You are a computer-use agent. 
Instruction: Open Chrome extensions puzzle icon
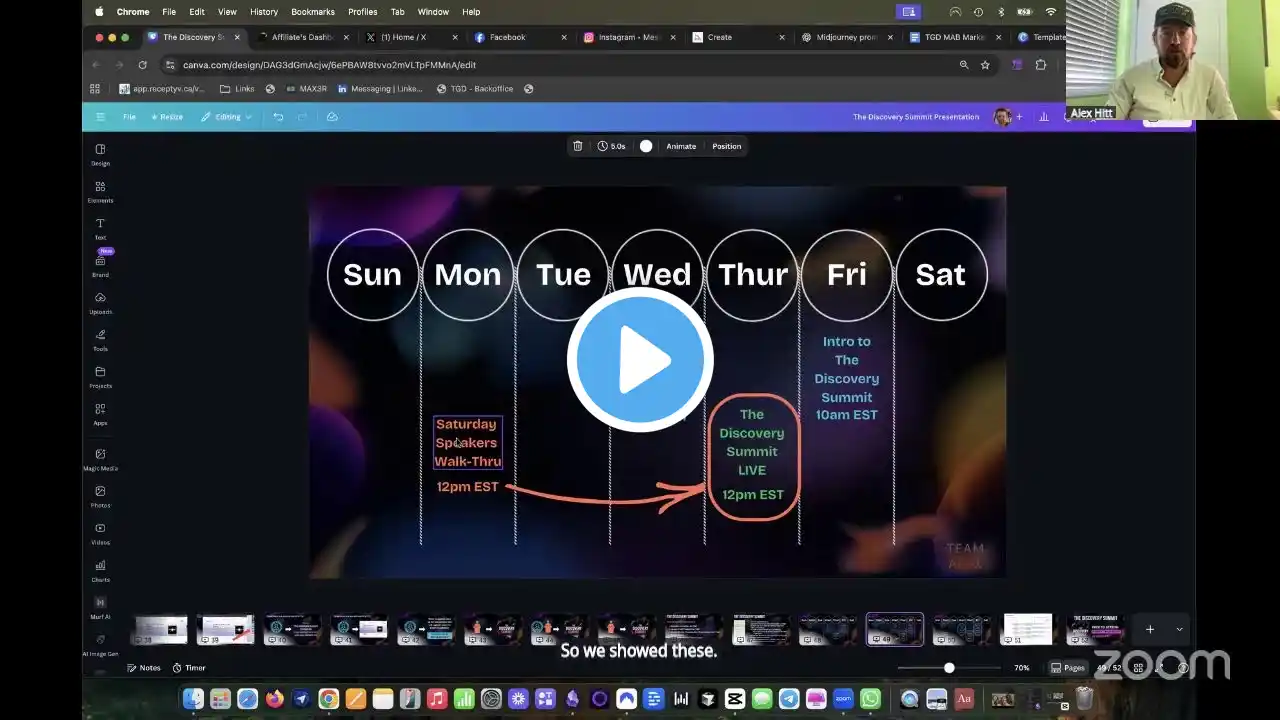1041,65
